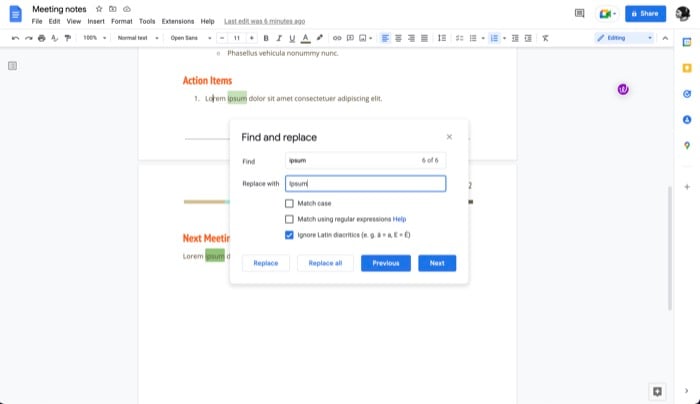Click the Replace button
This screenshot has width=700, height=404.
tap(266, 263)
